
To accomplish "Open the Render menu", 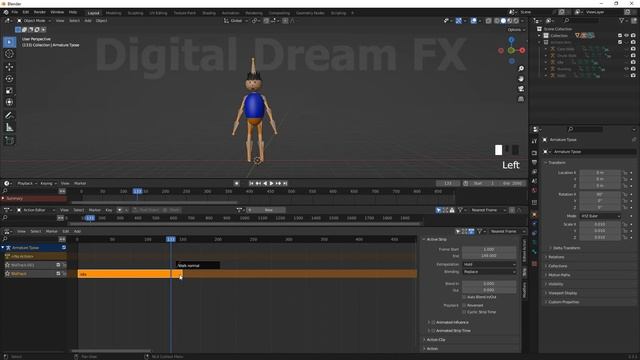I will point(40,12).
